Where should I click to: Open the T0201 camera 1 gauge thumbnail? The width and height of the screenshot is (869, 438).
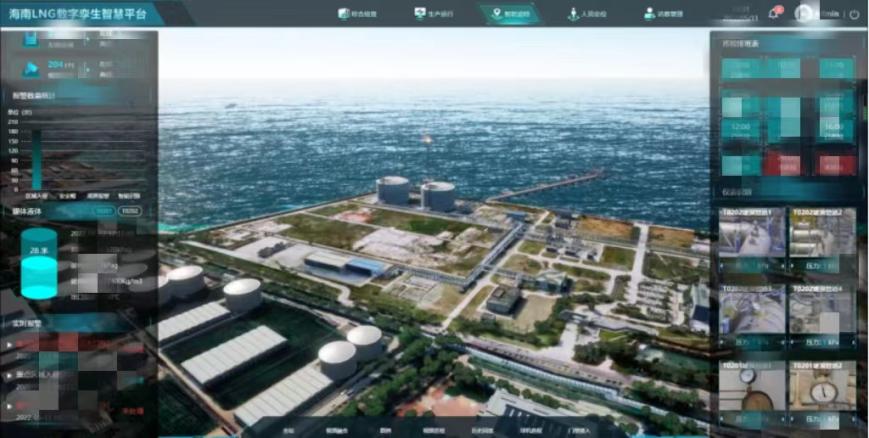(752, 386)
